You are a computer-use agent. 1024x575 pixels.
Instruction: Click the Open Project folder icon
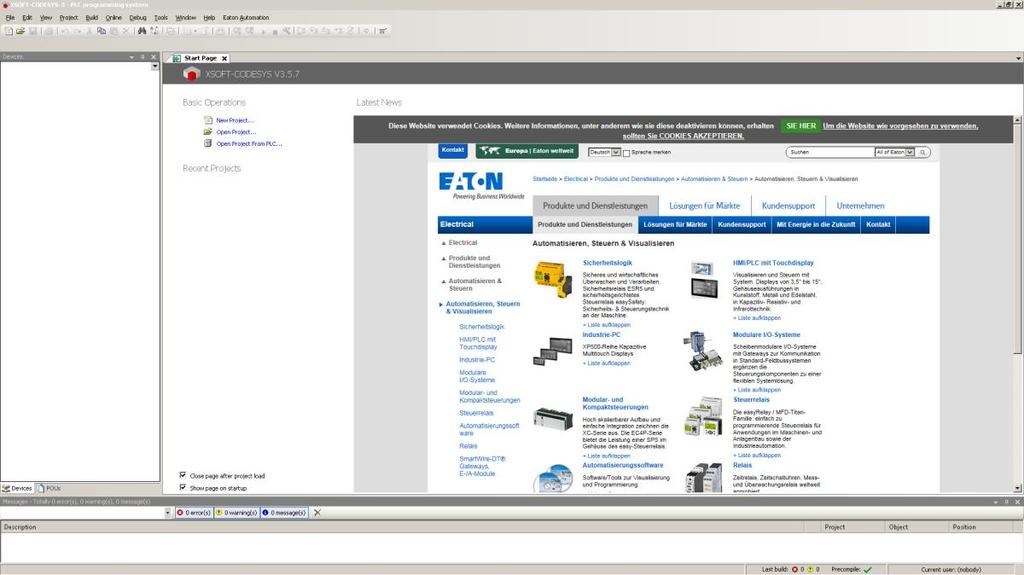[208, 132]
